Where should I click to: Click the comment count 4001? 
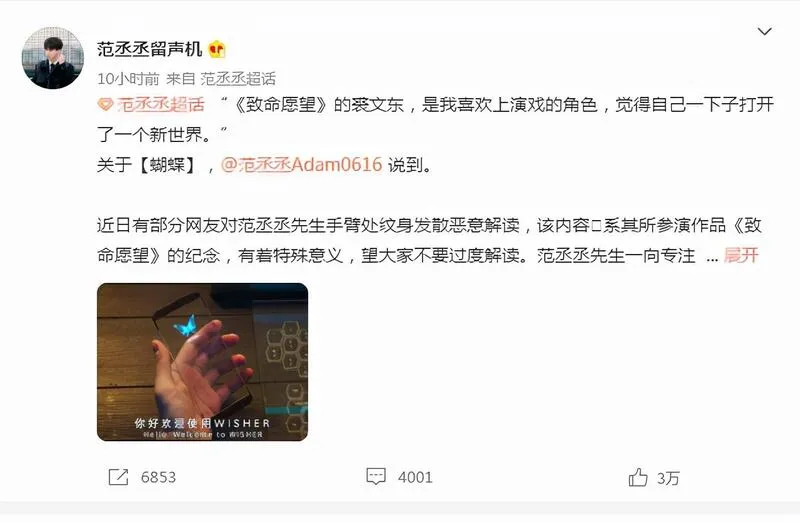coord(415,477)
